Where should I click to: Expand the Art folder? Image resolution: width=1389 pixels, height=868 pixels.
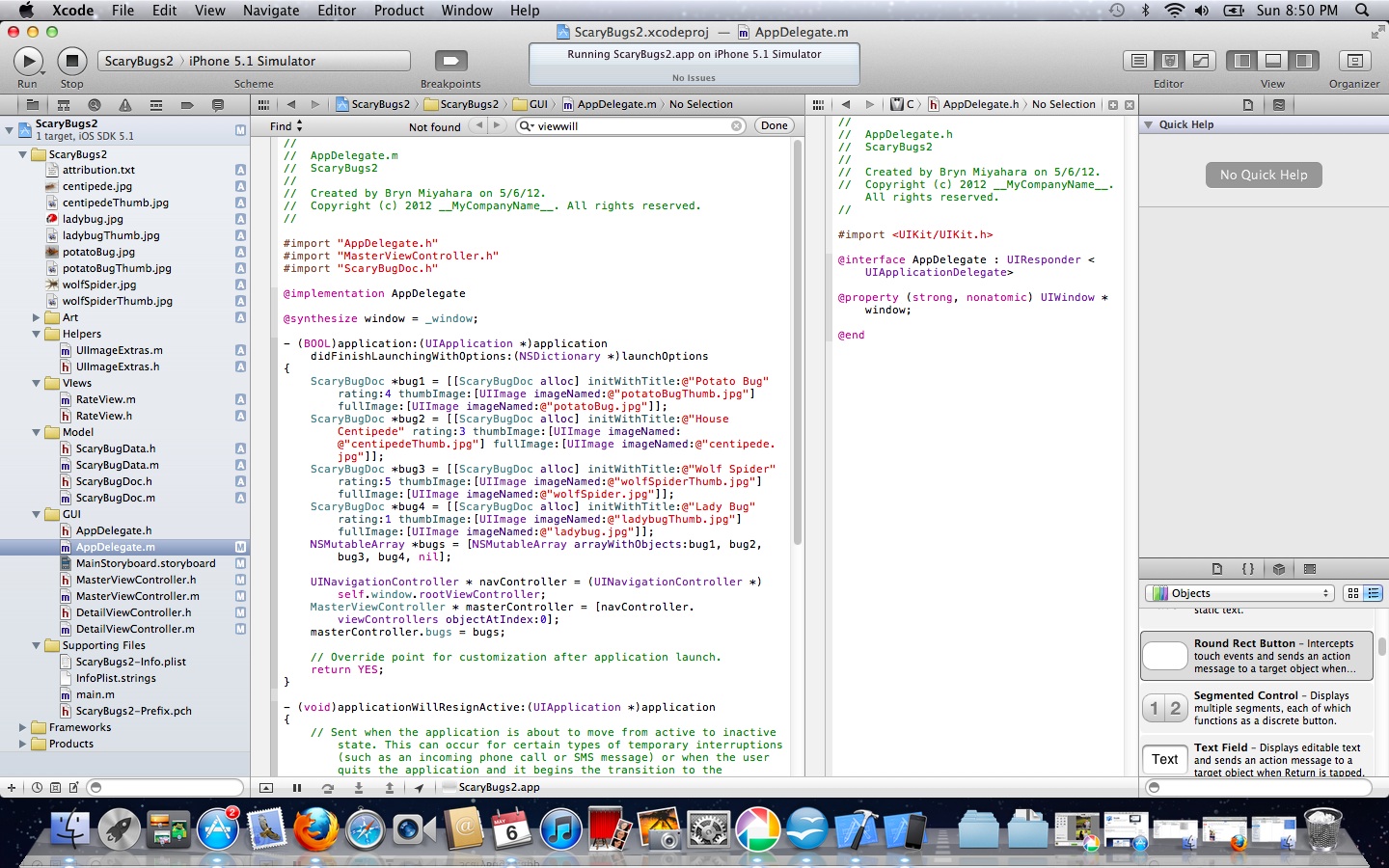37,317
